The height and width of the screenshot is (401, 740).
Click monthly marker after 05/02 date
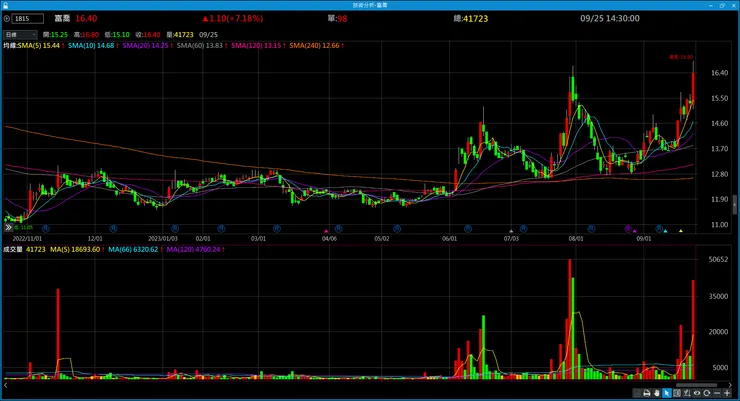pyautogui.click(x=397, y=228)
